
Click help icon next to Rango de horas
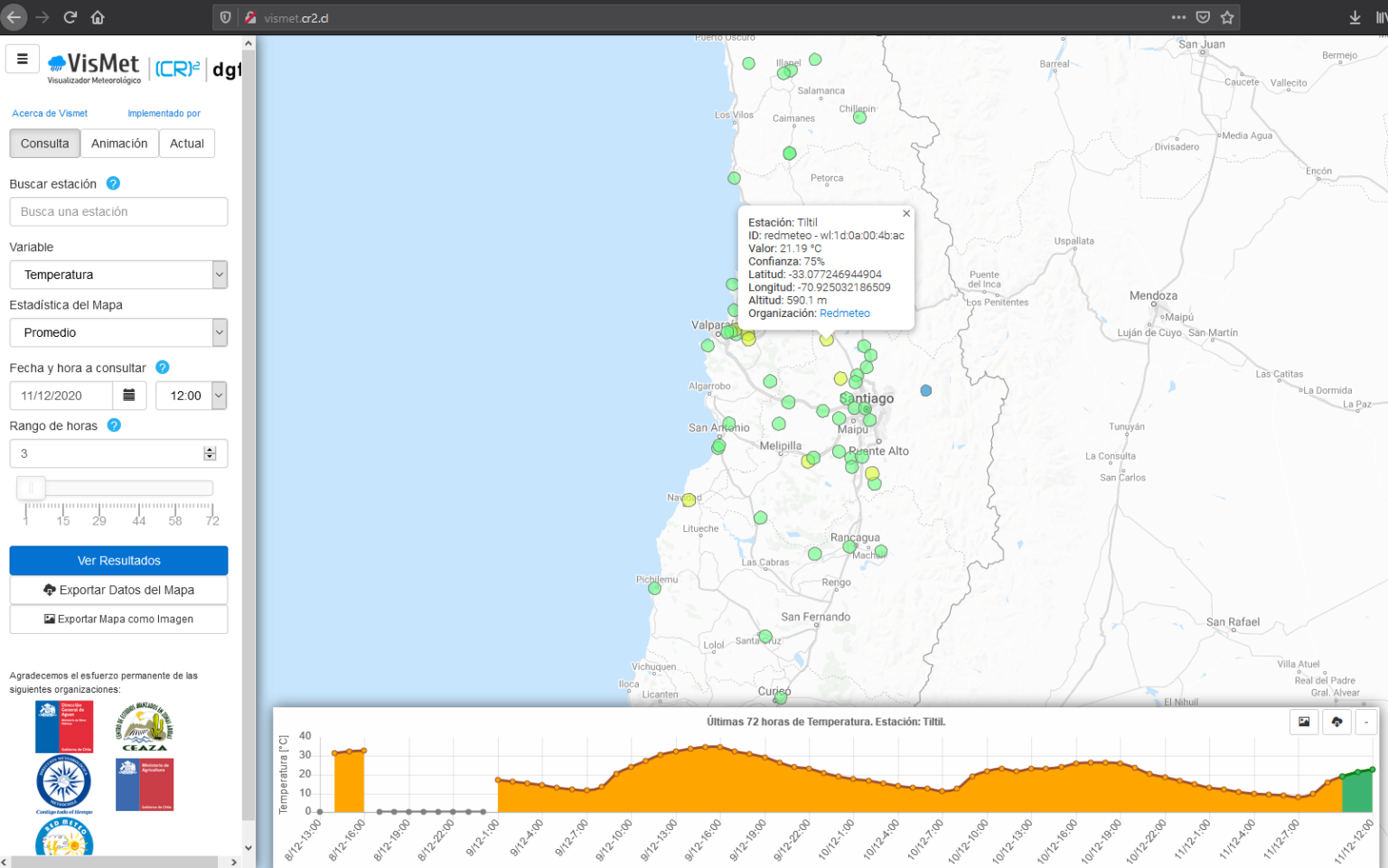[114, 425]
